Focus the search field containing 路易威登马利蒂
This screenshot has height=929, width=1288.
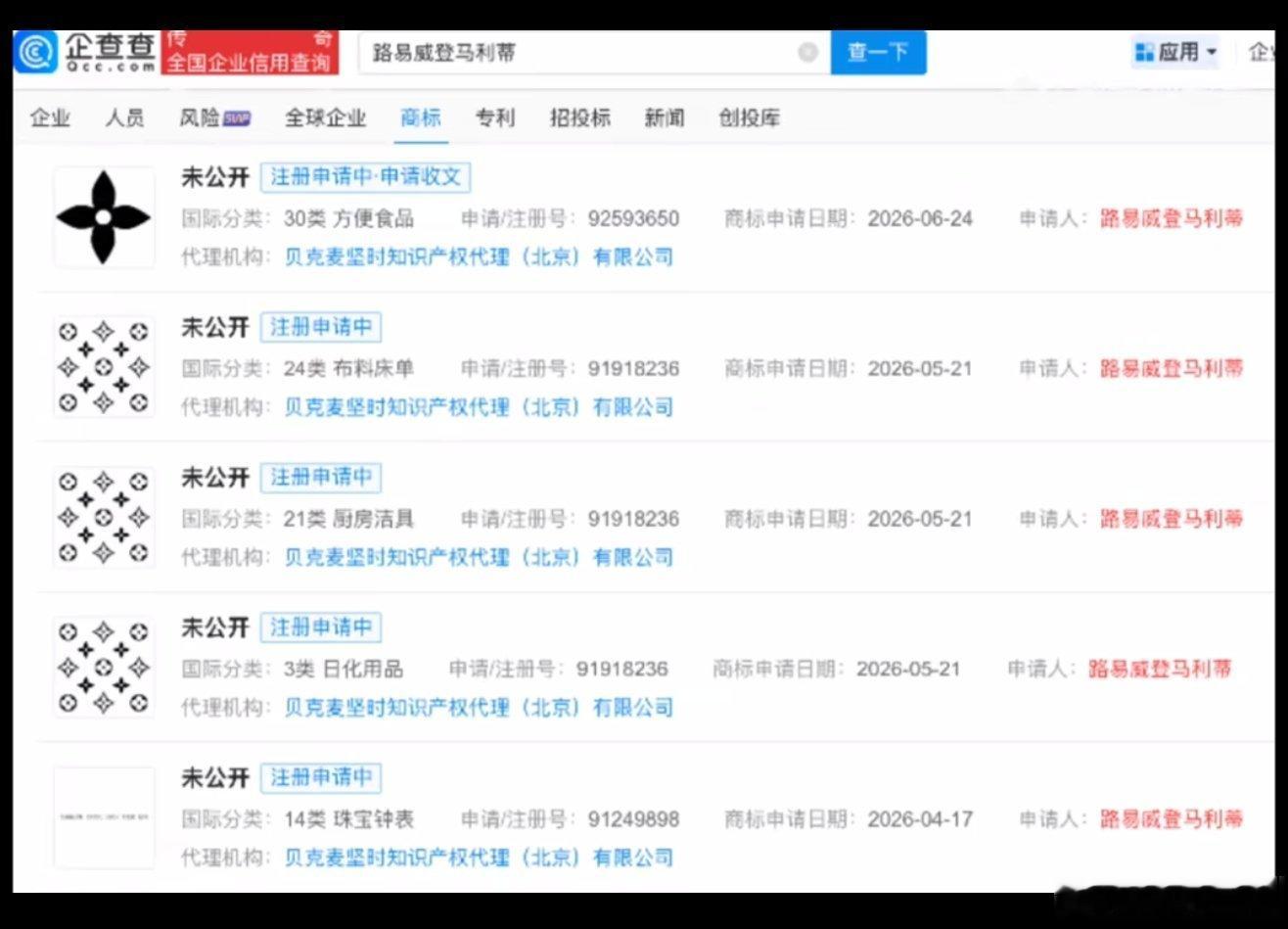[593, 53]
